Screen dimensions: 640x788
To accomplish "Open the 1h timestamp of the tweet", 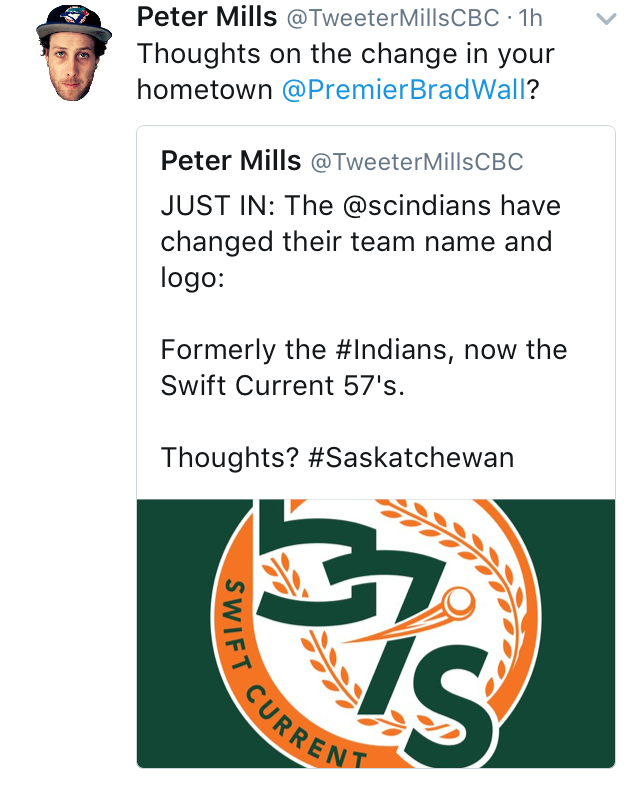I will pos(531,18).
